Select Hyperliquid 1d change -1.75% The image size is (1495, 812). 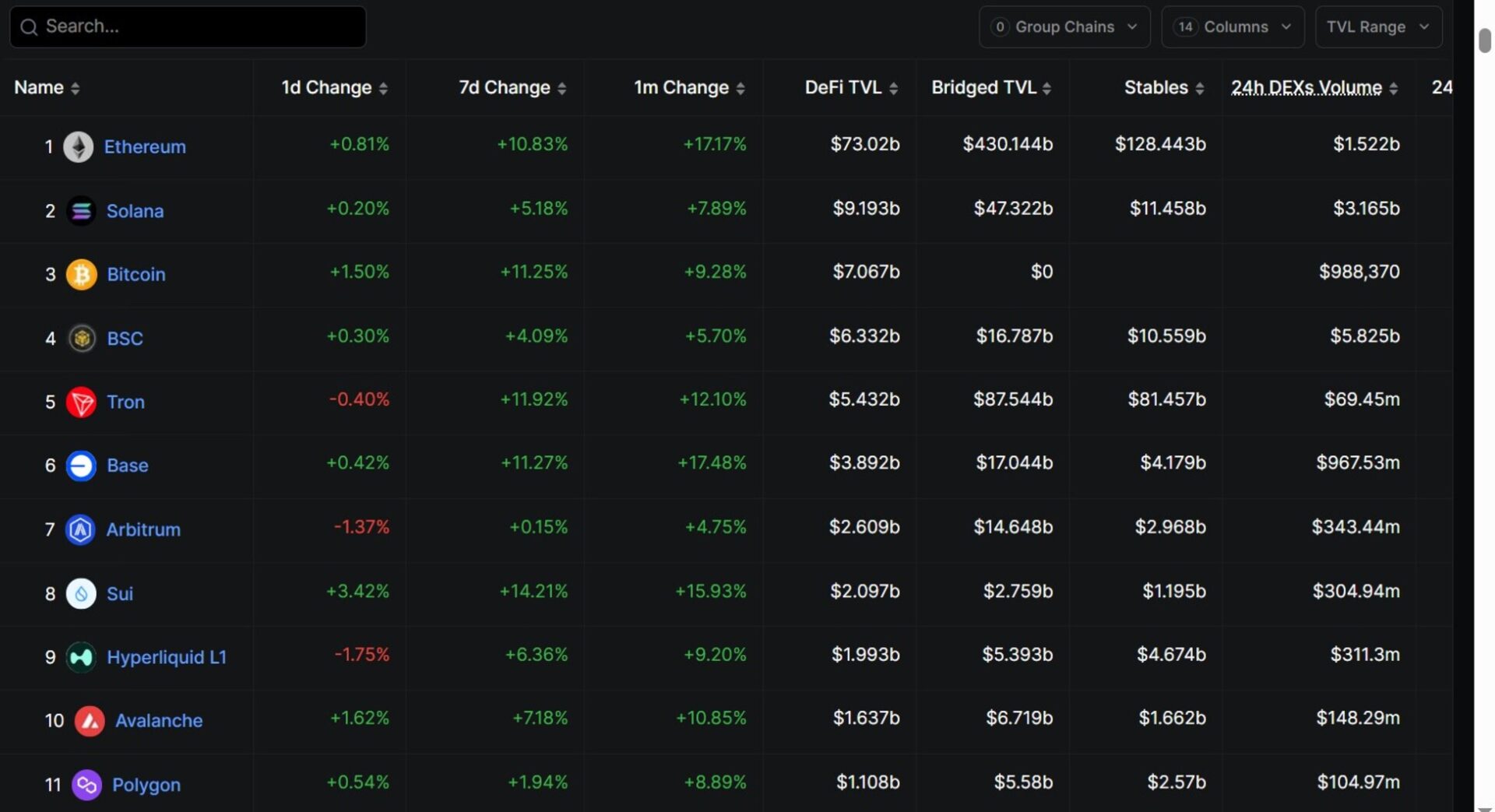click(x=361, y=655)
